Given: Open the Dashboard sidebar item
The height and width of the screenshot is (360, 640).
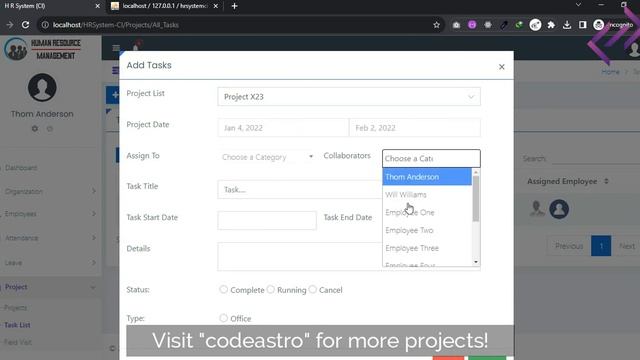Looking at the screenshot, I should coord(21,168).
